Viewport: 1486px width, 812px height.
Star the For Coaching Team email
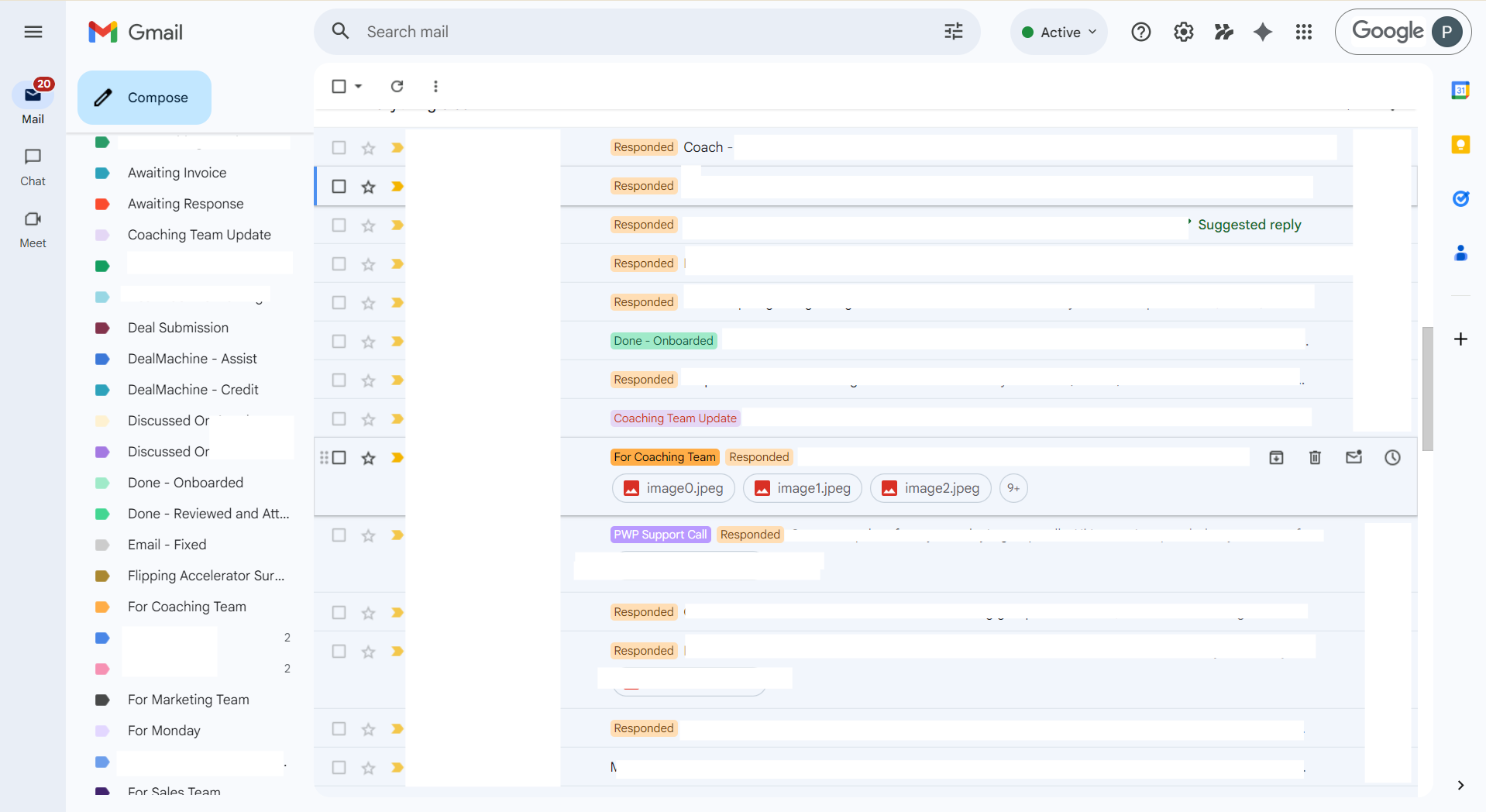368,458
